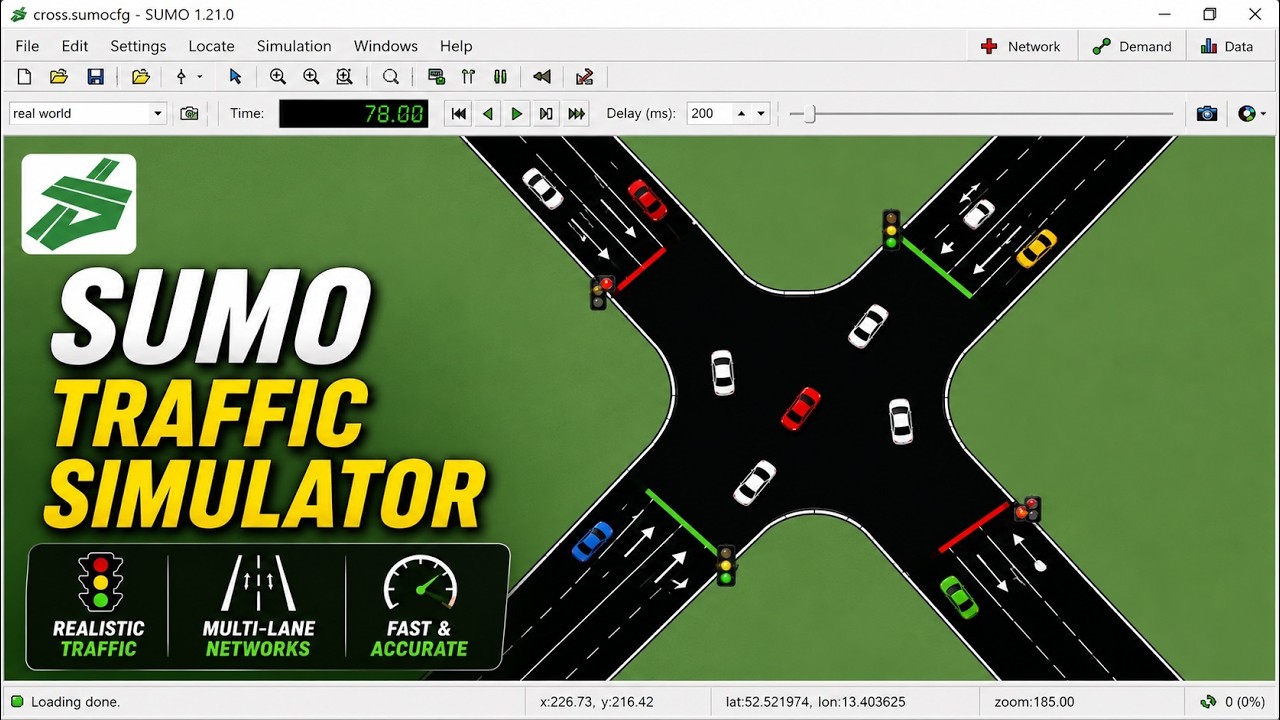Open the Edit menu
Image resolution: width=1280 pixels, height=720 pixels.
pos(75,46)
